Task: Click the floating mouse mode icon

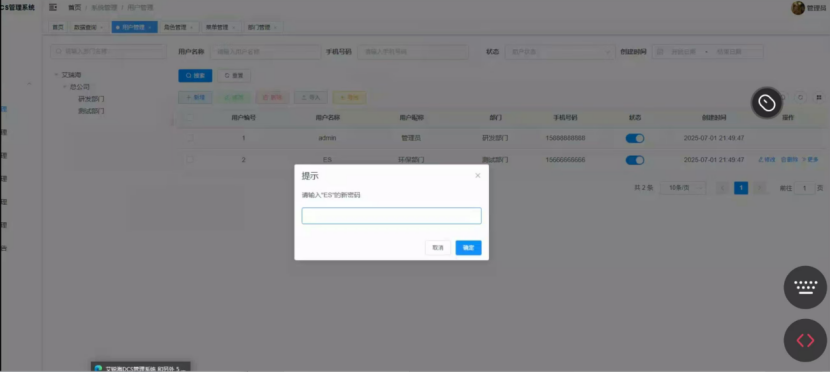Action: [766, 102]
